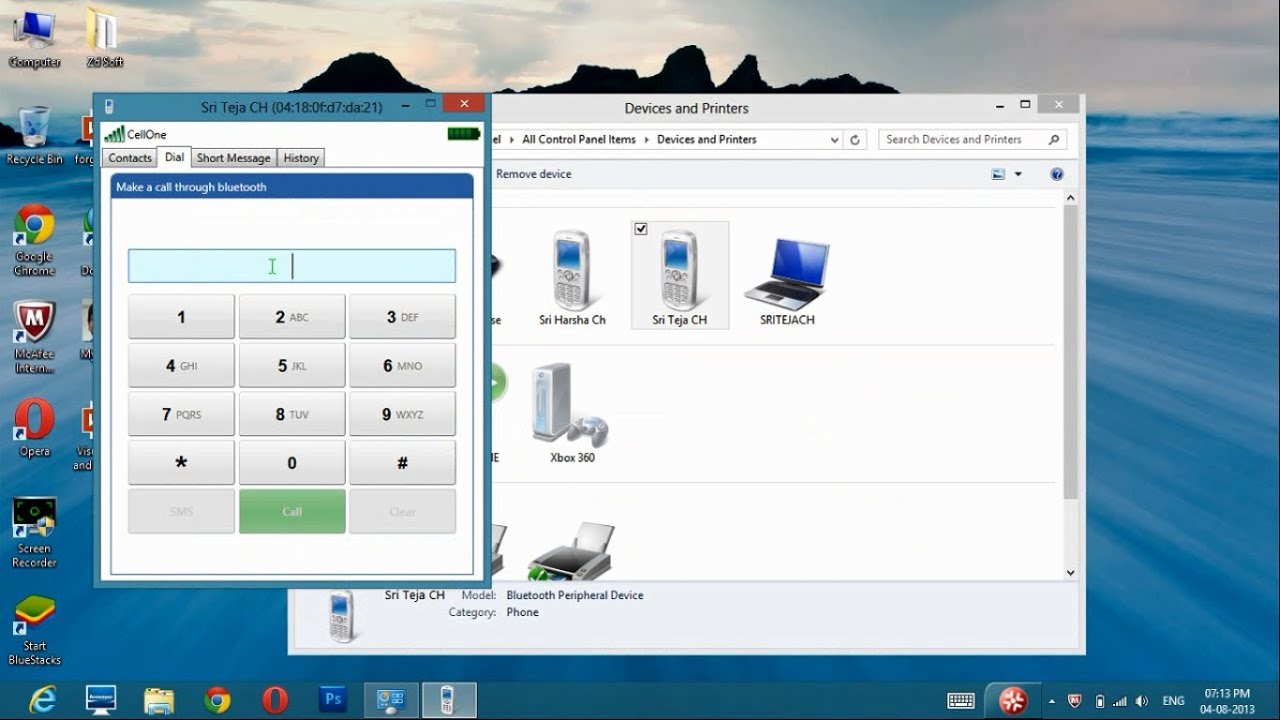Open McAfee Internet Security desktop shortcut
Viewport: 1280px width, 720px height.
[x=34, y=338]
